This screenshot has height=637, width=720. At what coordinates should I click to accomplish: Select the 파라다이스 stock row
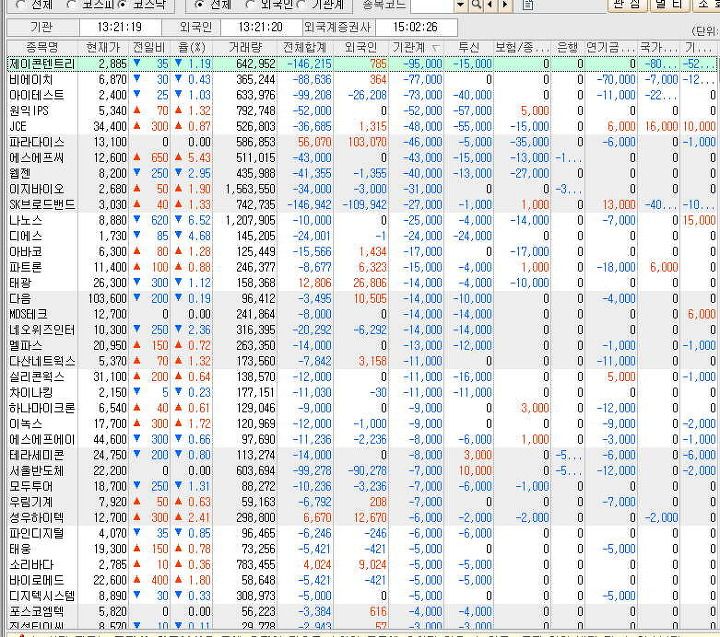[x=360, y=142]
